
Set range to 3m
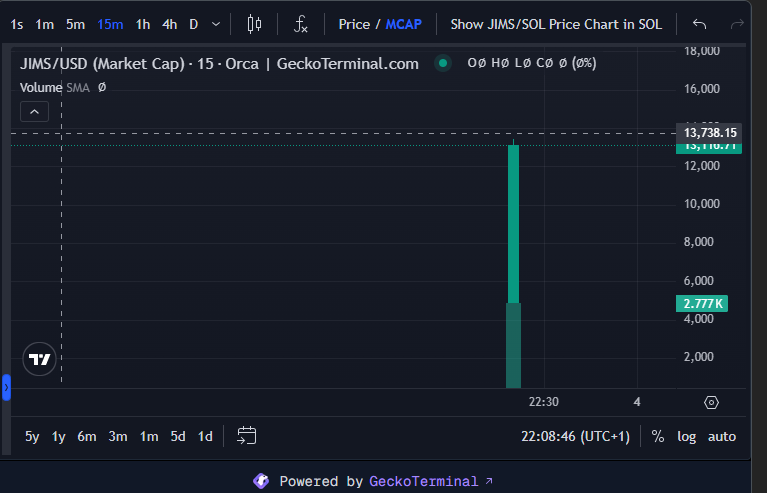[118, 436]
